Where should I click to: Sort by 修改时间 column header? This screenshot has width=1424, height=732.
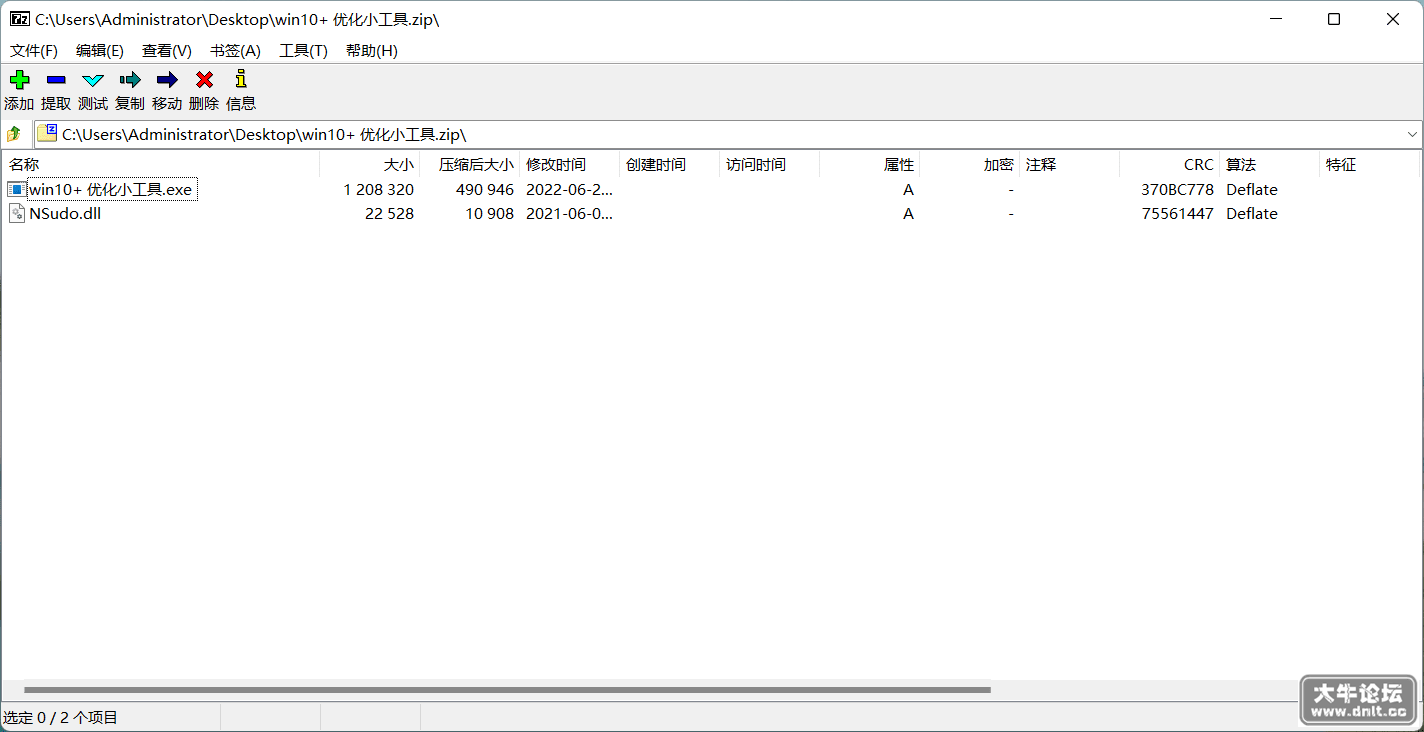[569, 165]
